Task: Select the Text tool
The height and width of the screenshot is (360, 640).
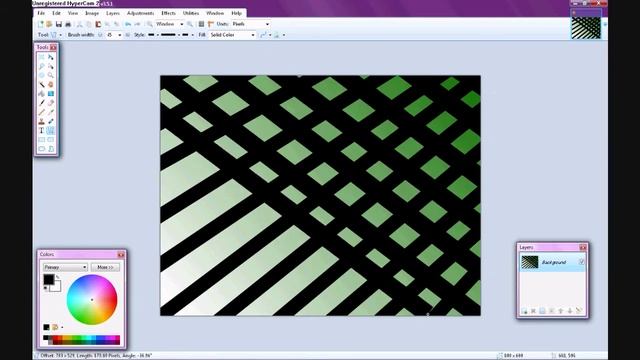Action: (42, 131)
